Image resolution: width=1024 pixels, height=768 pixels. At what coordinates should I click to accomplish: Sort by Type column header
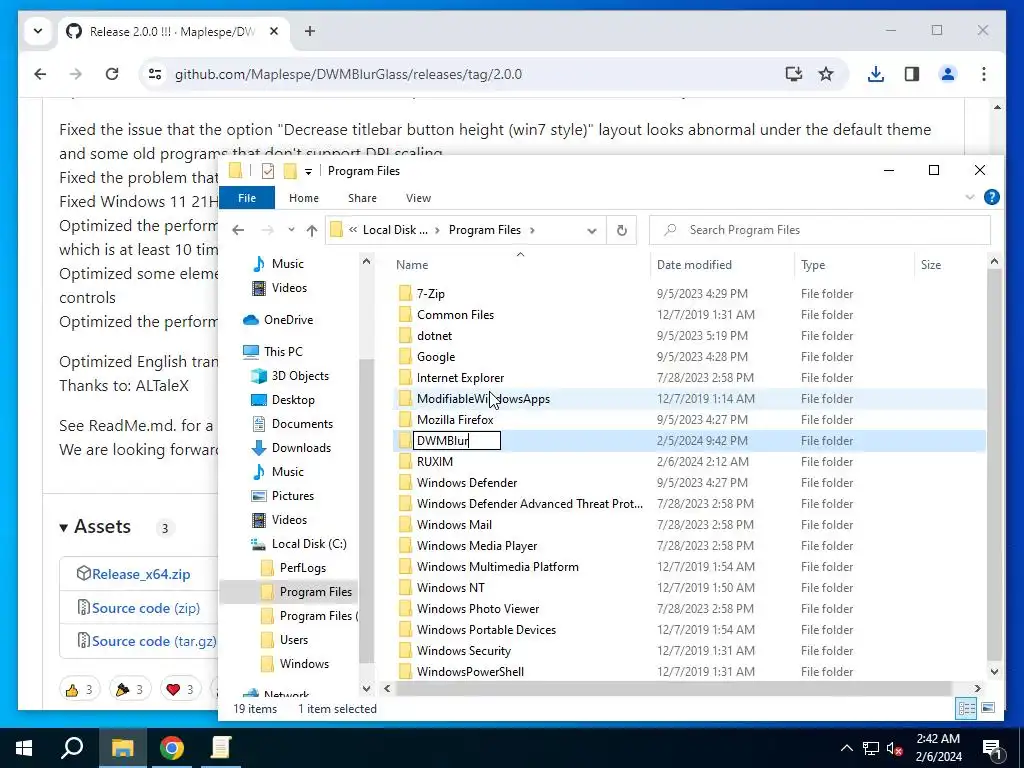pos(813,265)
